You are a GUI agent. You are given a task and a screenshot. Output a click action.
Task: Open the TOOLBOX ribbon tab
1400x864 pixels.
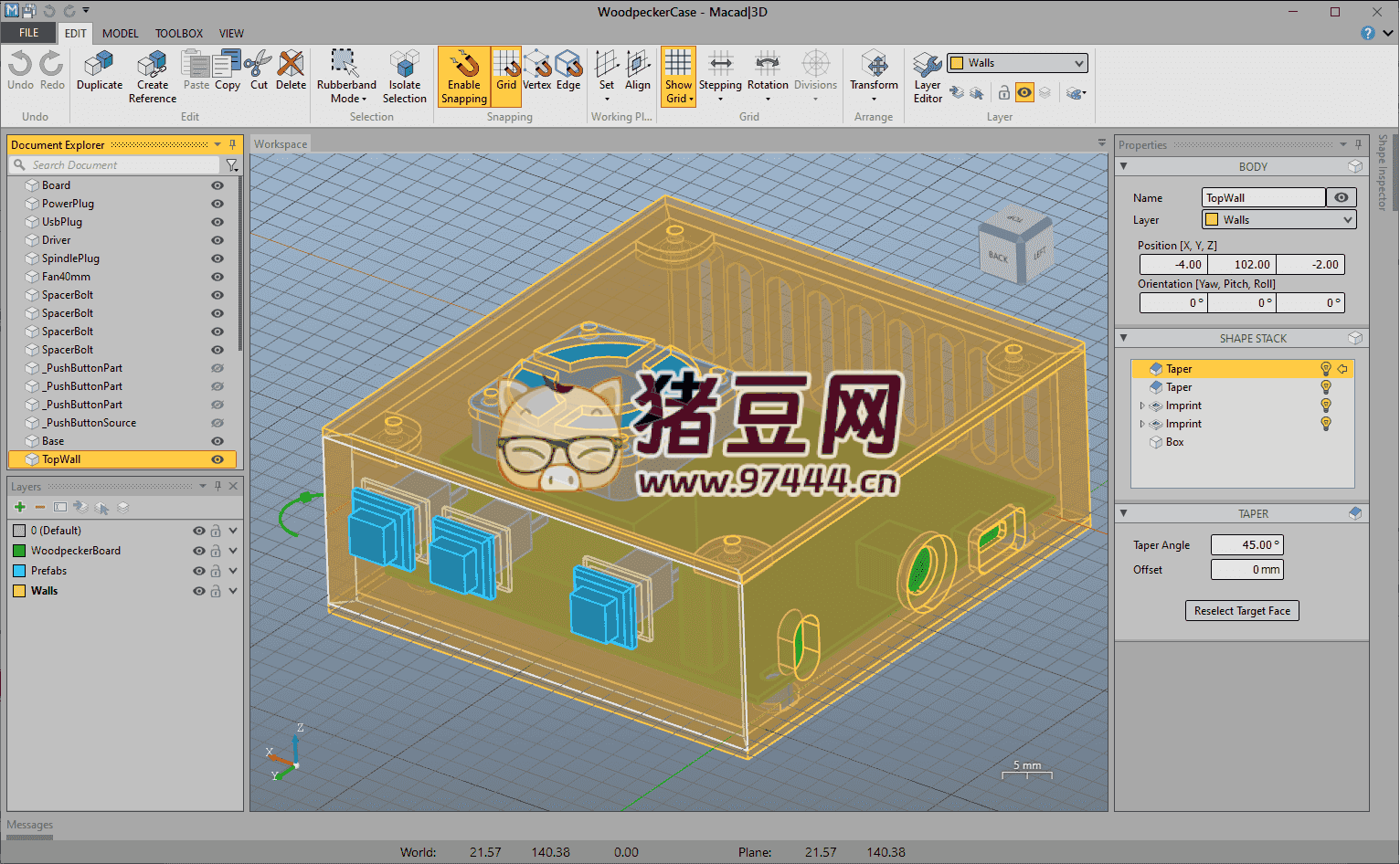(179, 33)
